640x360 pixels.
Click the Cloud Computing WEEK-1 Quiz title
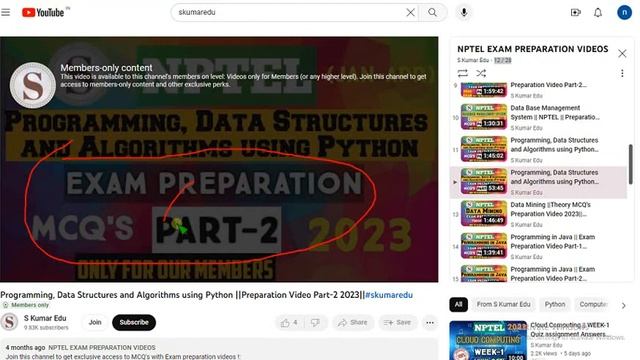click(x=570, y=329)
